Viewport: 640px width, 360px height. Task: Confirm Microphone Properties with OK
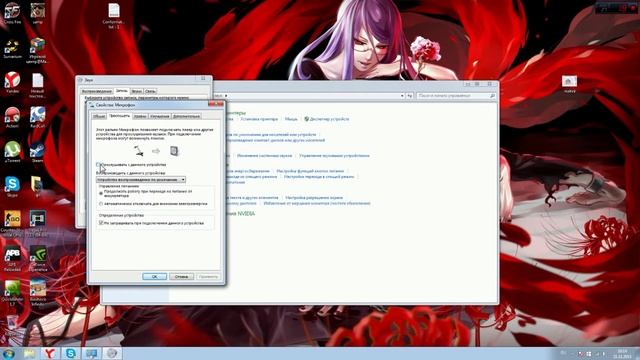pos(154,277)
